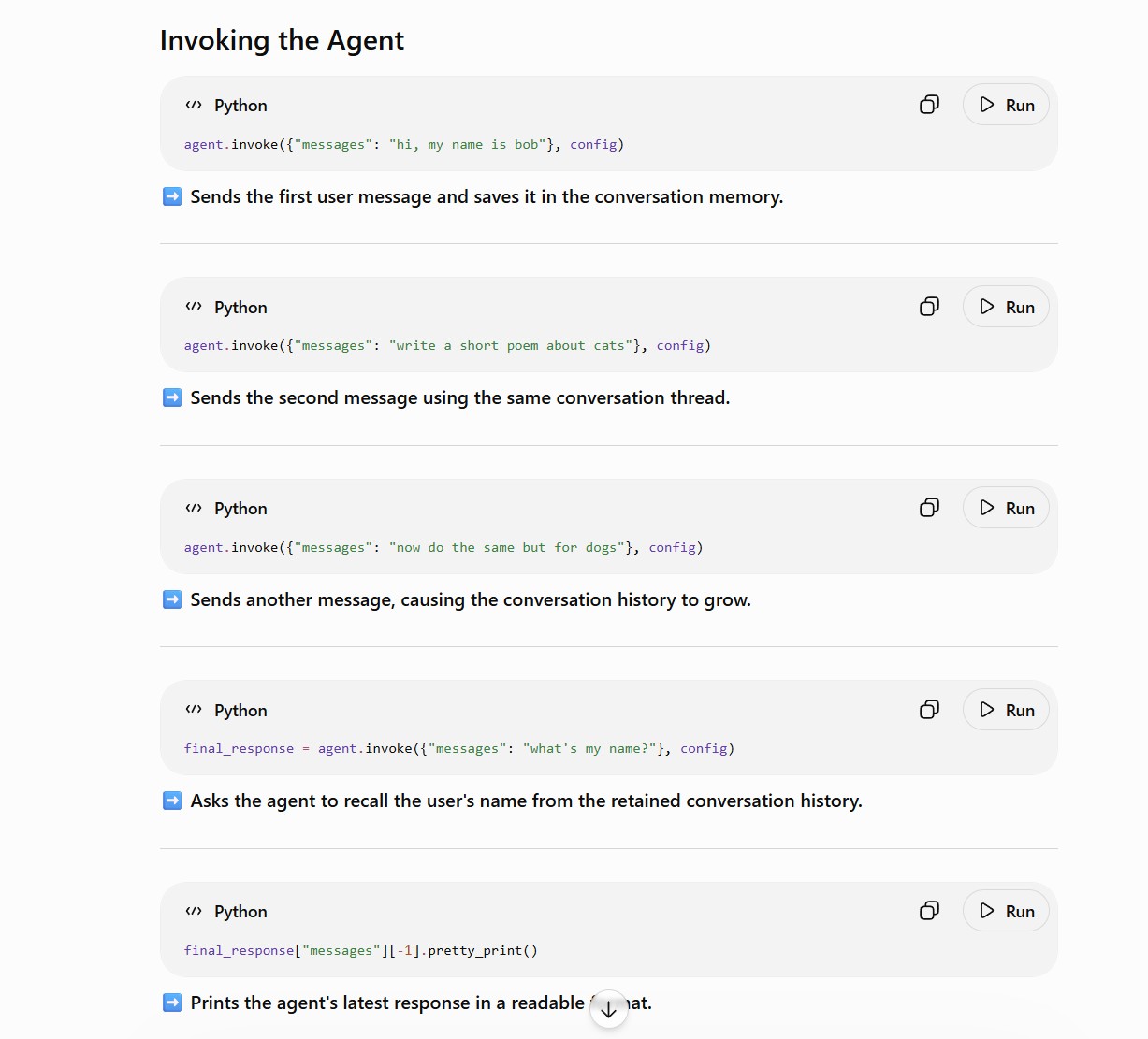The width and height of the screenshot is (1148, 1039).
Task: Click the code icon in the final_response block
Action: [x=194, y=710]
